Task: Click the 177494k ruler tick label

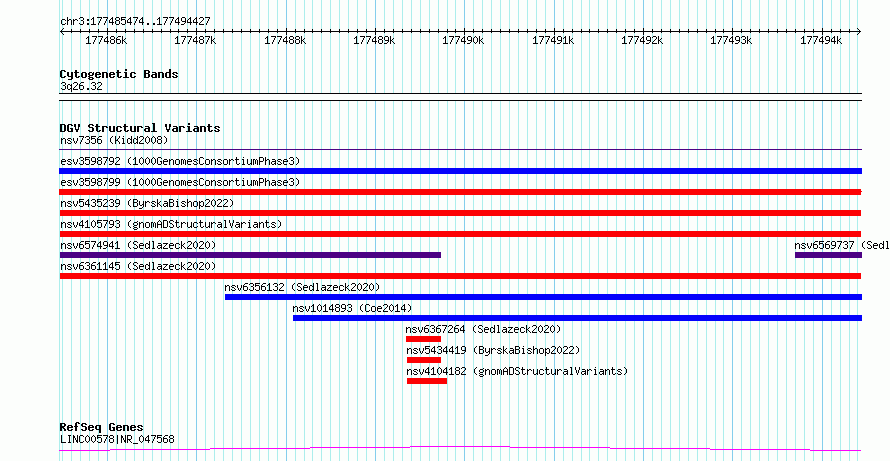Action: [821, 40]
